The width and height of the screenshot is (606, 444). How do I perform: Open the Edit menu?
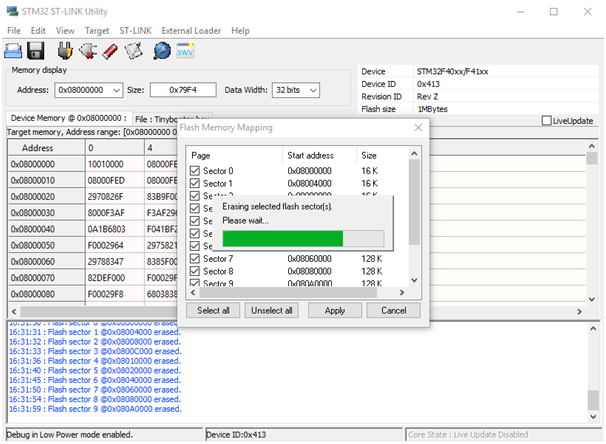(38, 31)
